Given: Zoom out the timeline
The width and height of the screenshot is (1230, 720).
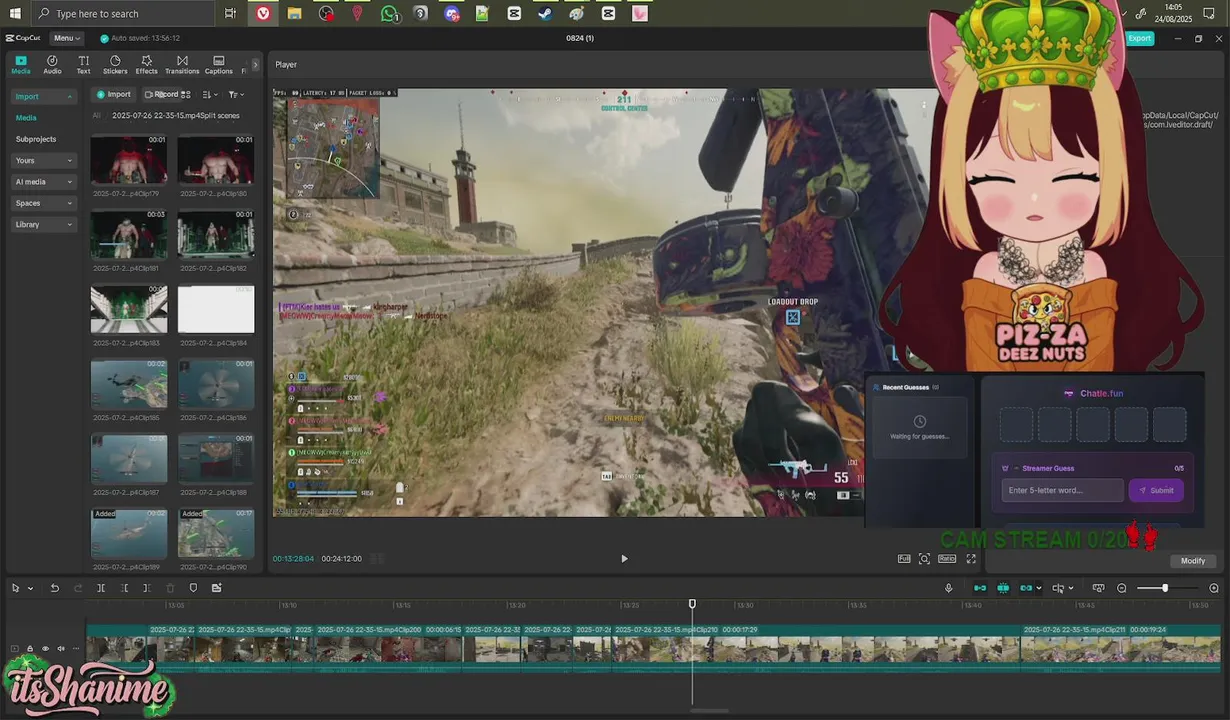Looking at the screenshot, I should 1122,588.
